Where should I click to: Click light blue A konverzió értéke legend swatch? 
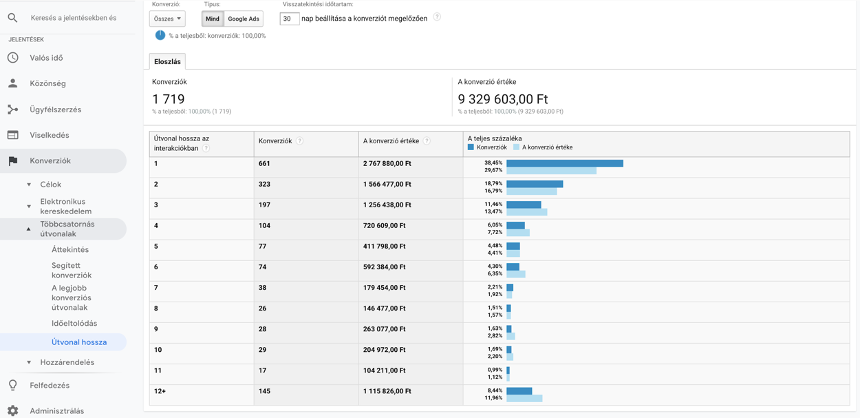516,148
